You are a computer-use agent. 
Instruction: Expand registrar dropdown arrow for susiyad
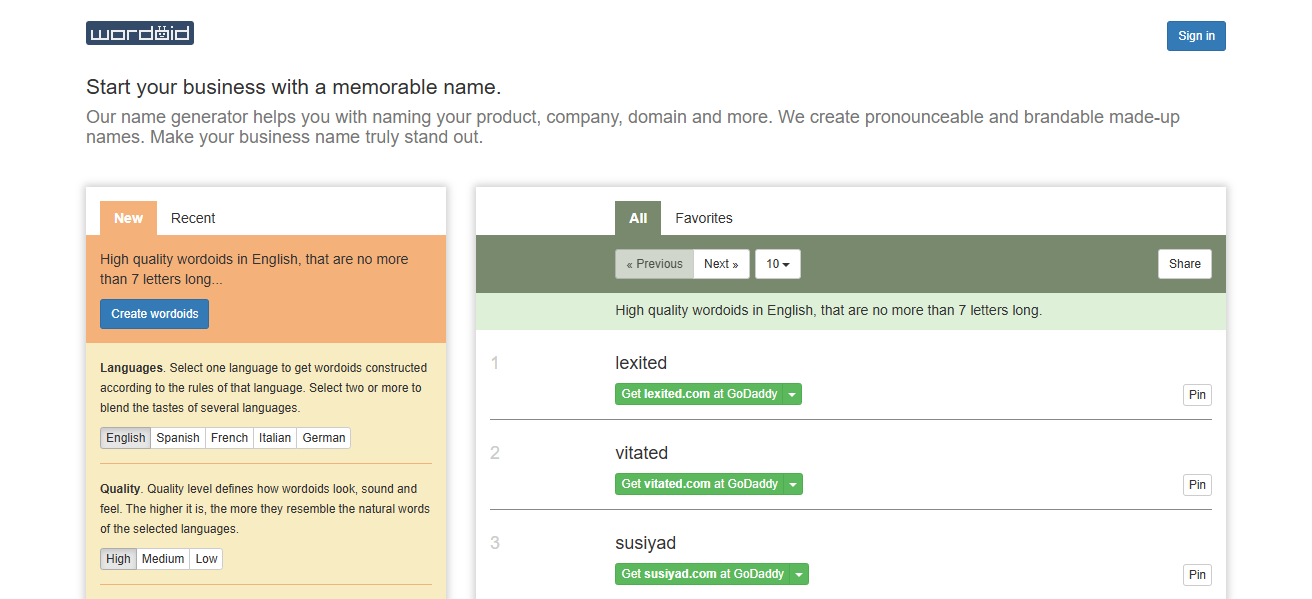click(x=799, y=574)
